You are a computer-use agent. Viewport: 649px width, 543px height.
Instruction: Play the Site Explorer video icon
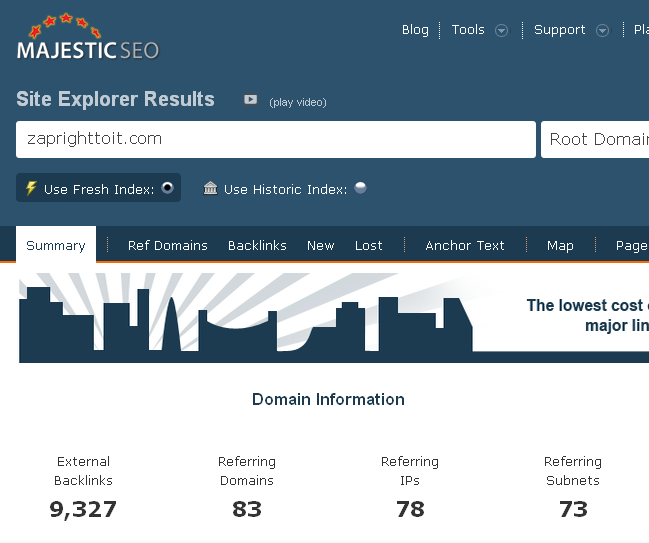coord(251,100)
